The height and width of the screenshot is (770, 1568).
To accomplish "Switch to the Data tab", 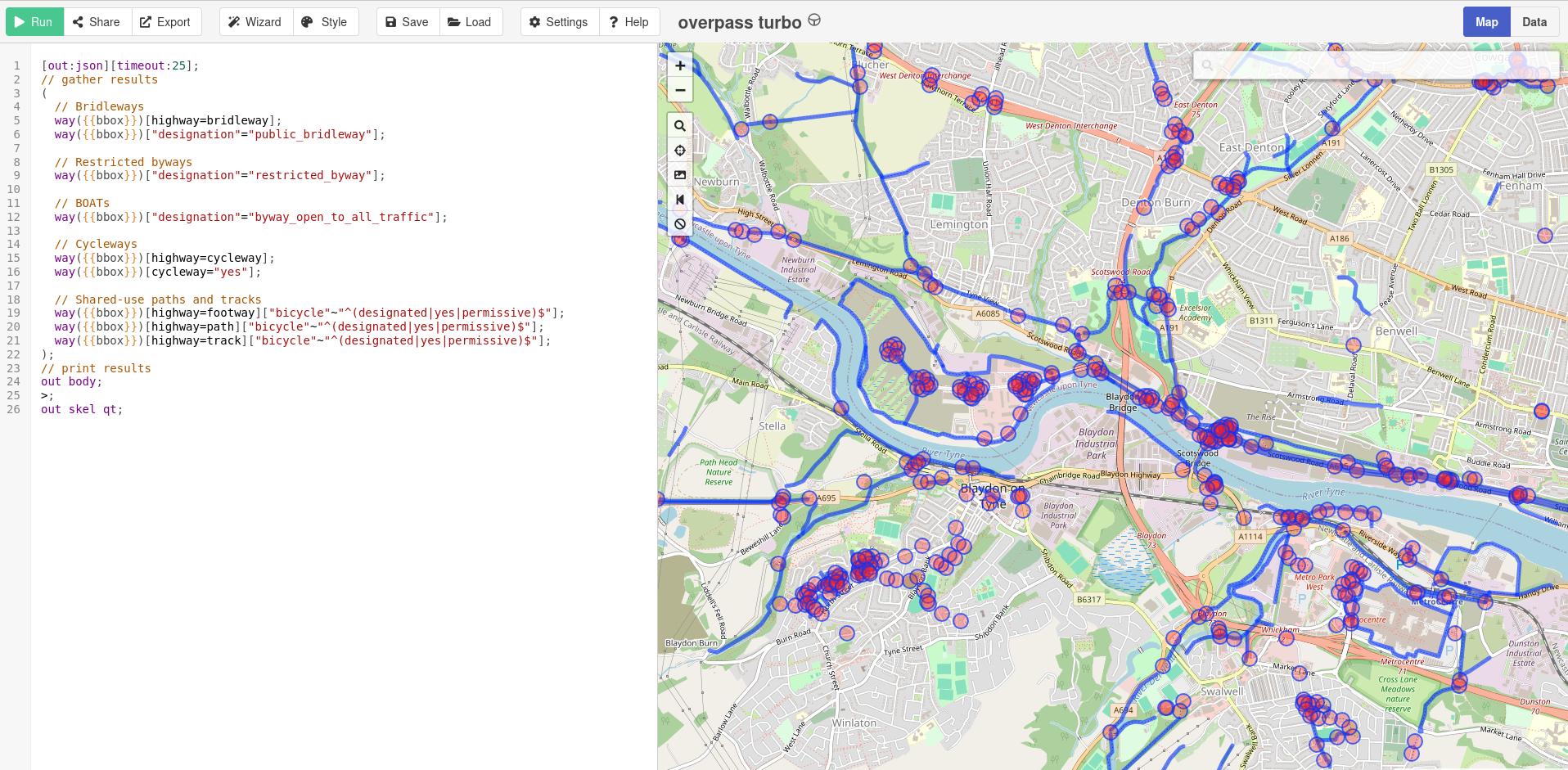I will (x=1534, y=22).
